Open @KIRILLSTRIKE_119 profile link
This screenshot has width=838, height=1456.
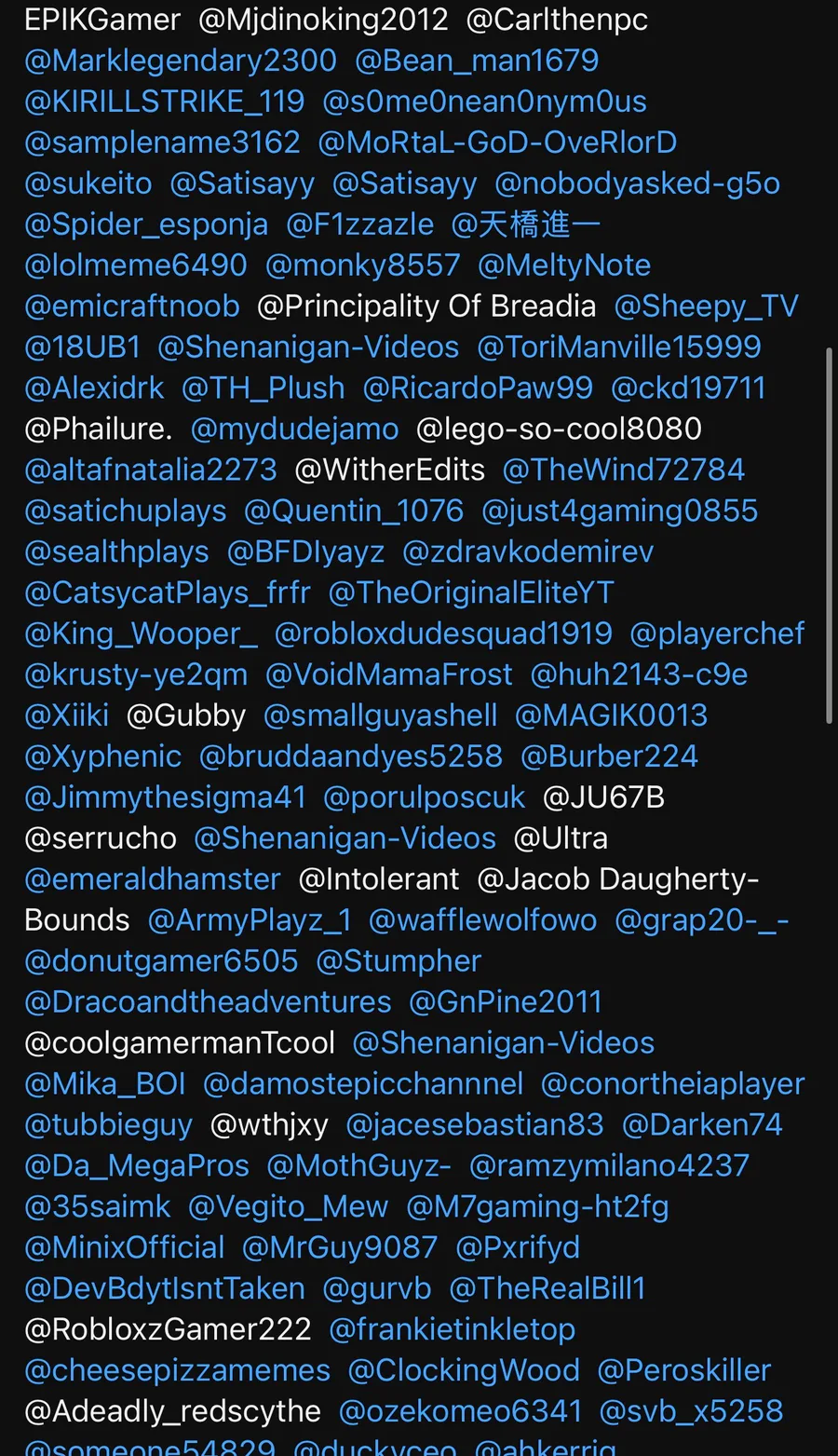tap(165, 102)
